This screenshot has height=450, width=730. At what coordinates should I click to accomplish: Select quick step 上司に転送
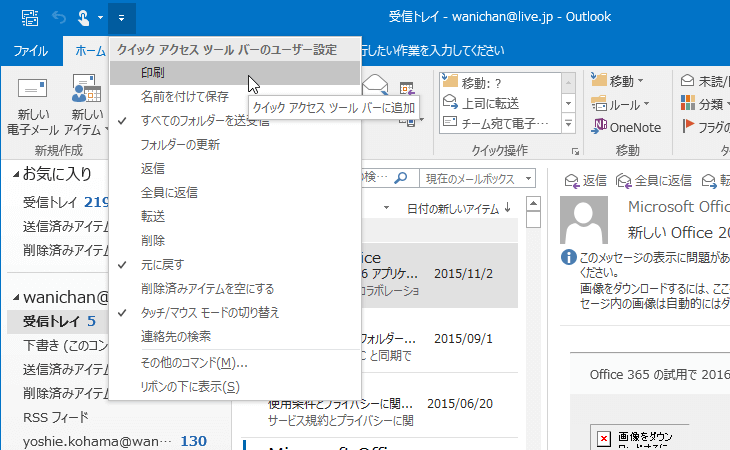[500, 103]
